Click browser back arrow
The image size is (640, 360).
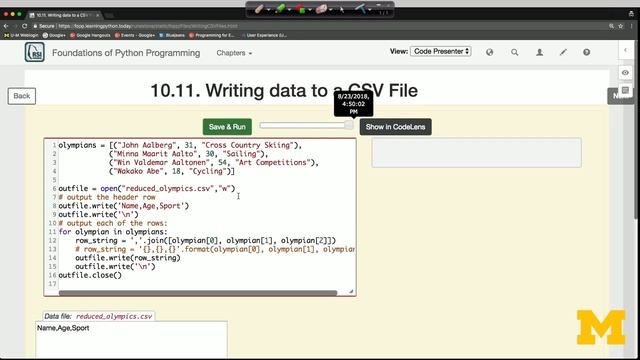pyautogui.click(x=6, y=26)
